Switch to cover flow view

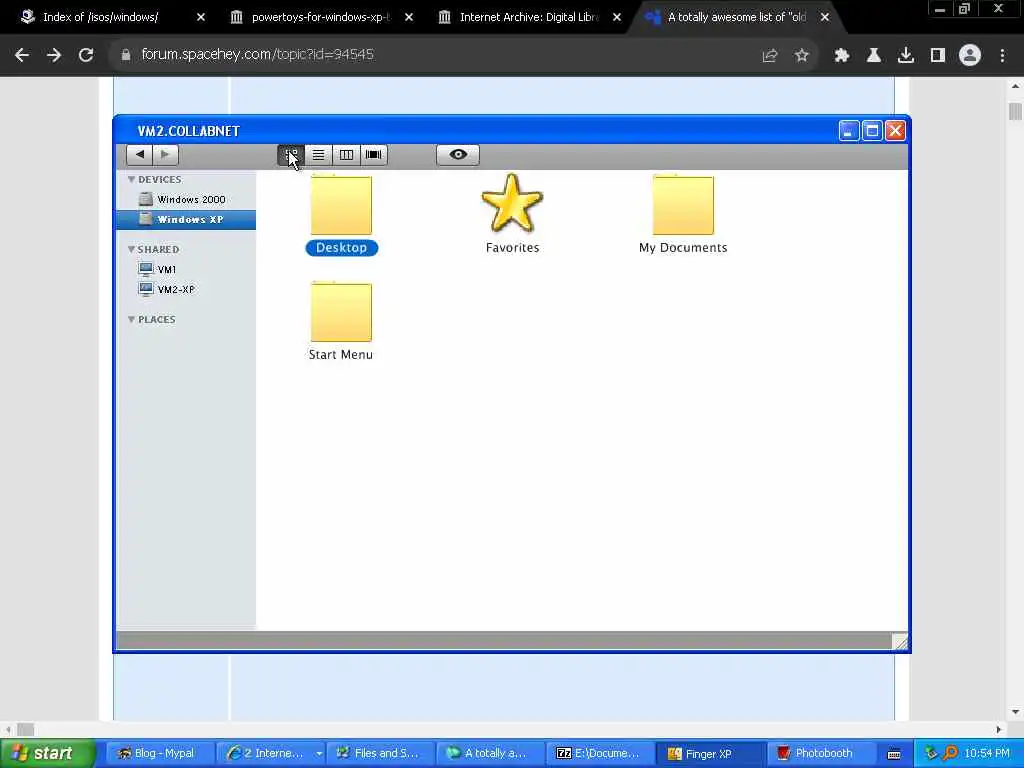click(374, 155)
